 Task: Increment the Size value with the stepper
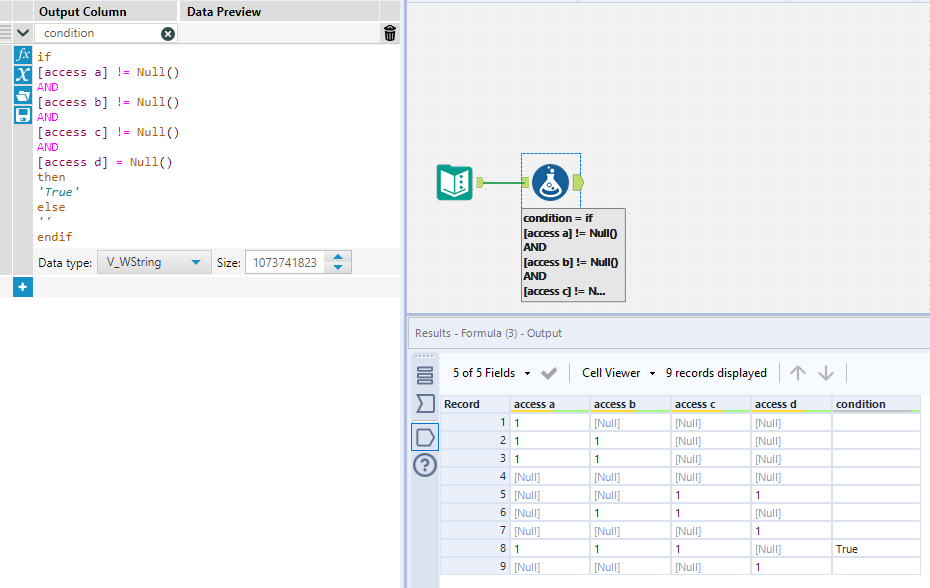pyautogui.click(x=337, y=255)
